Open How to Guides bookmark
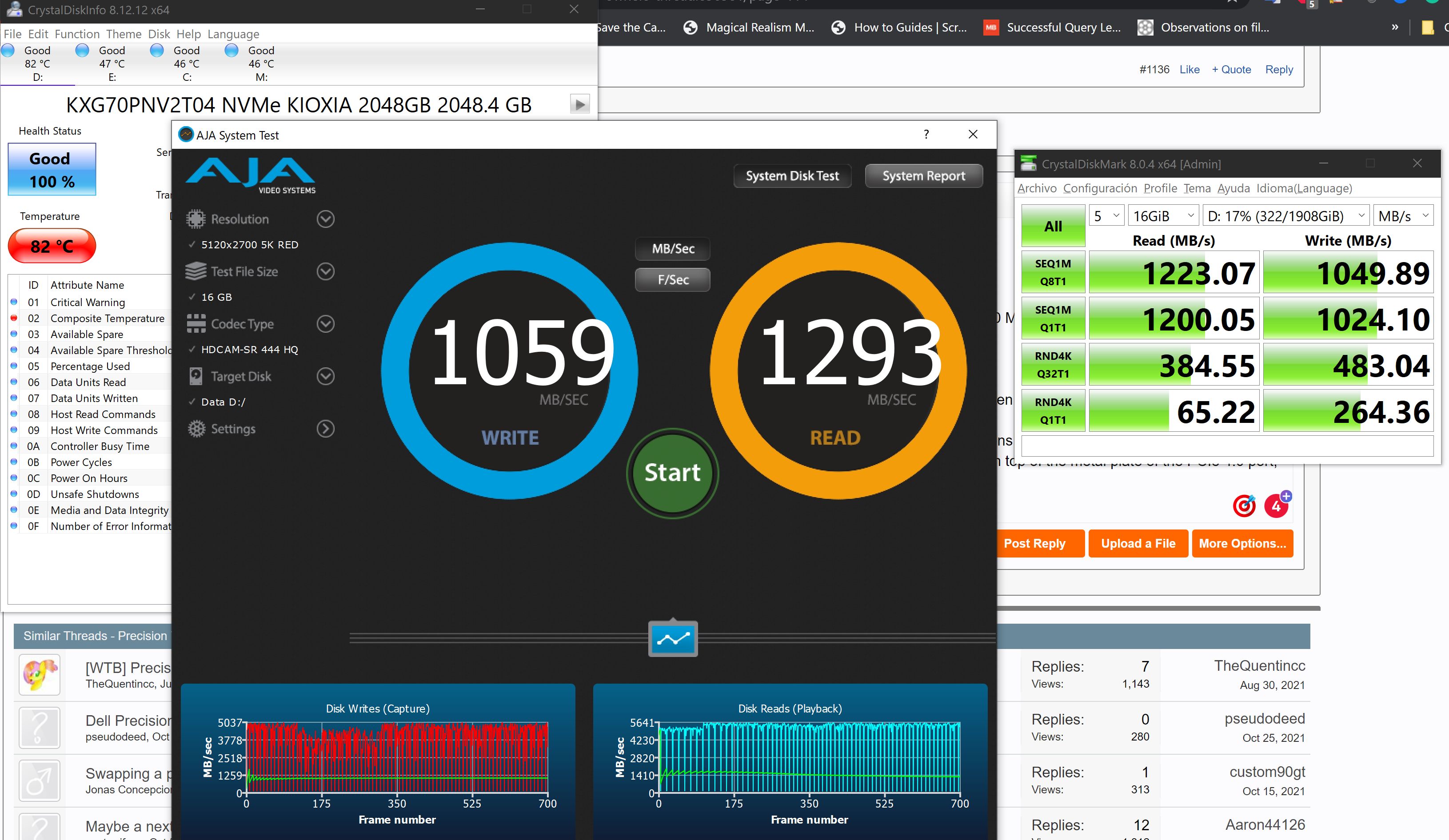 (899, 27)
